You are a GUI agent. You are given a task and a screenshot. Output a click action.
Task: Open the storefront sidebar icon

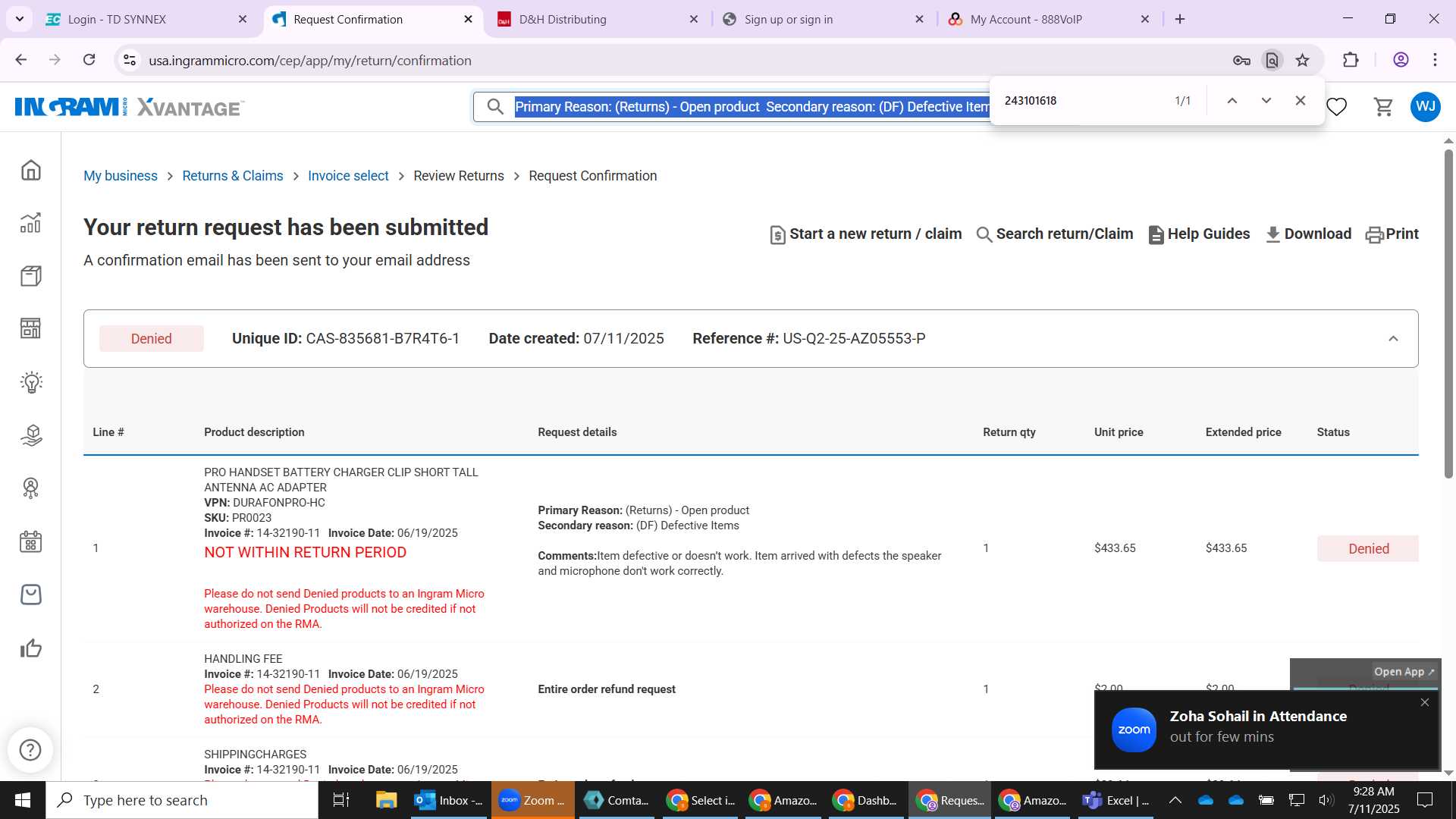pyautogui.click(x=30, y=328)
